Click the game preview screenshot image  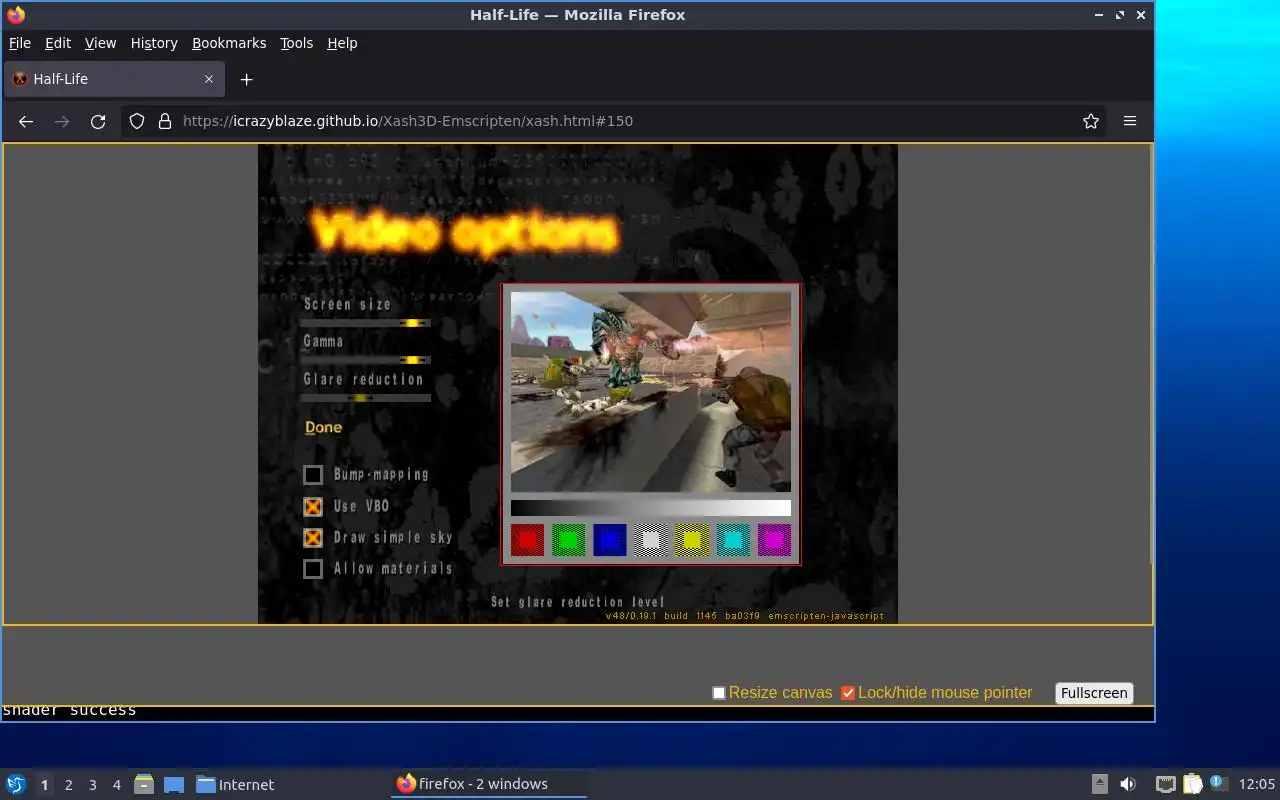651,391
